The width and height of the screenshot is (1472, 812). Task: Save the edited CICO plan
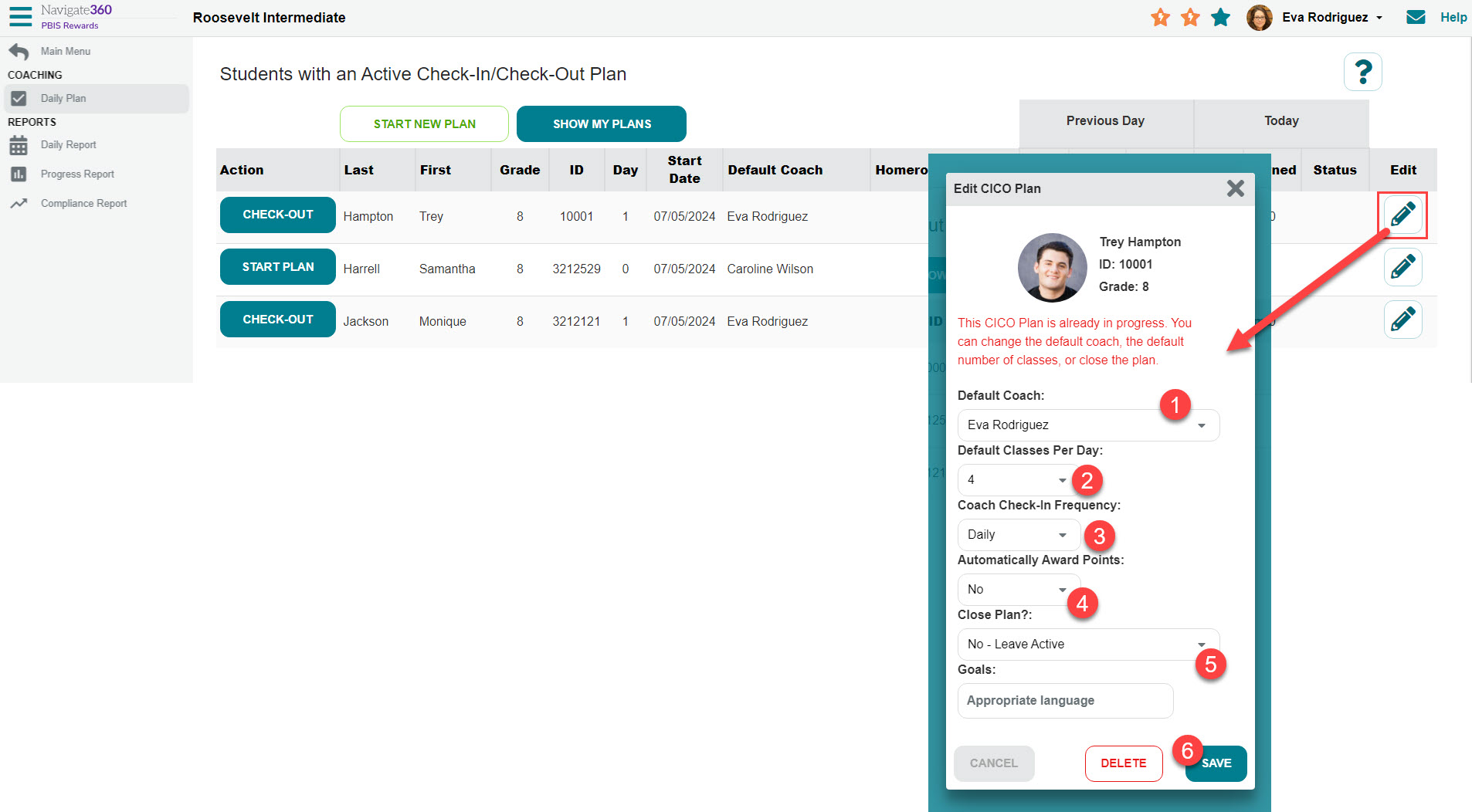pyautogui.click(x=1215, y=763)
